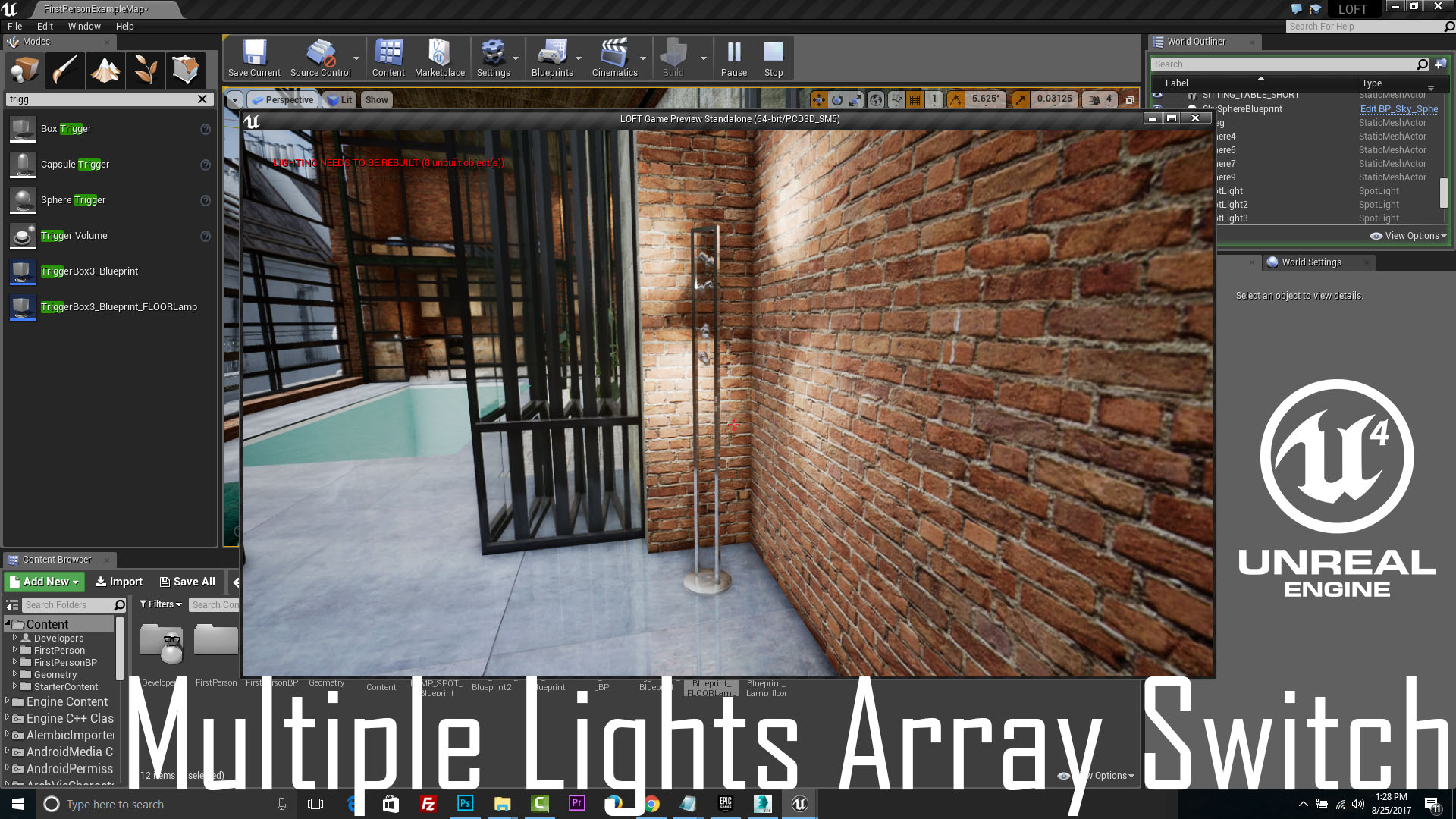Viewport: 1456px width, 819px height.
Task: Click Perspective view button
Action: tap(282, 100)
